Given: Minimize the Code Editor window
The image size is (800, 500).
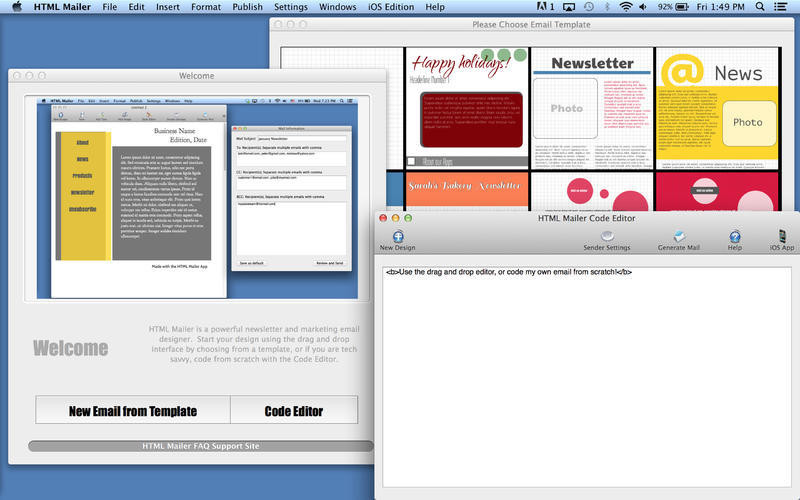Looking at the screenshot, I should pos(395,218).
